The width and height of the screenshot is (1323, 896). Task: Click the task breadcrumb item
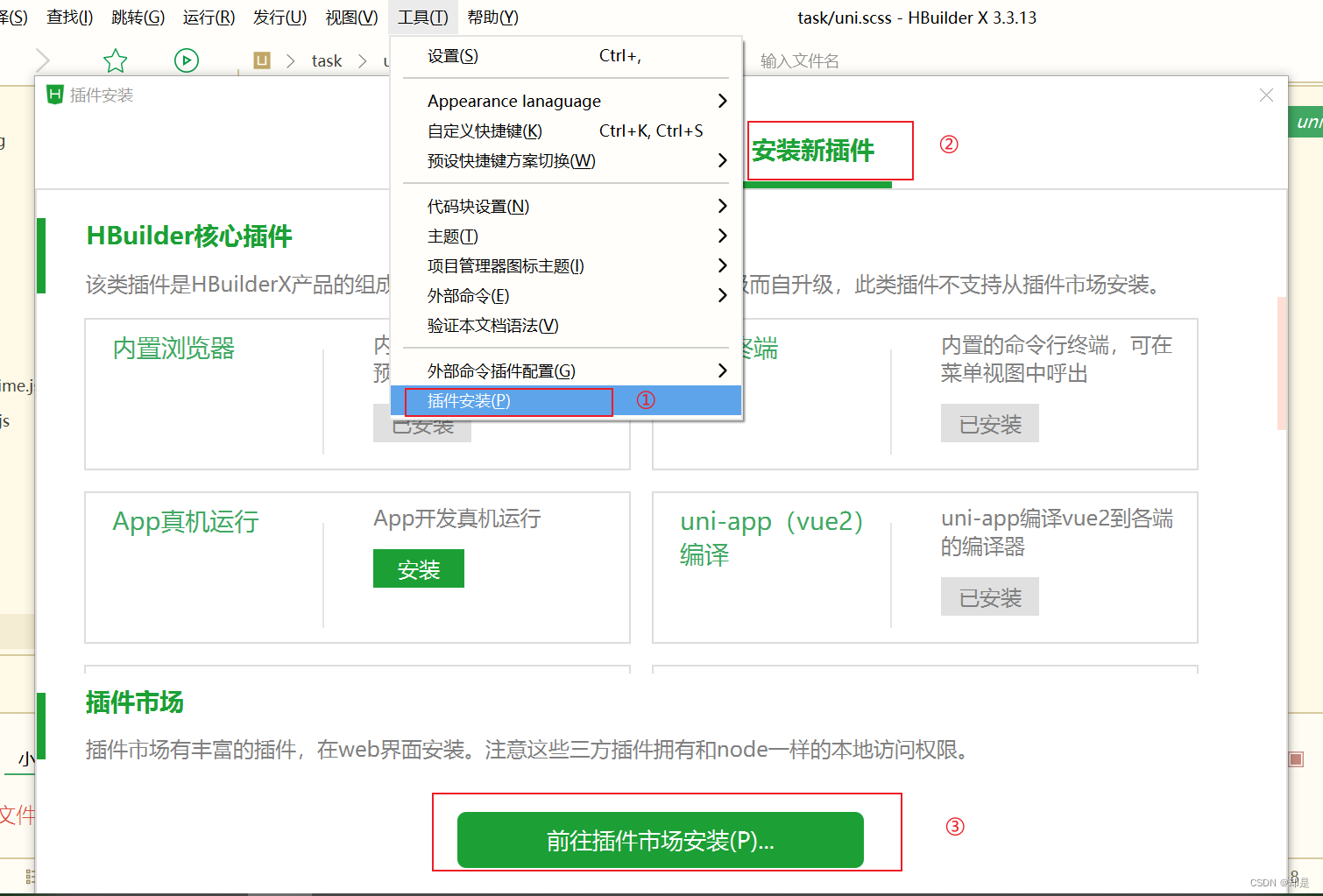[327, 60]
